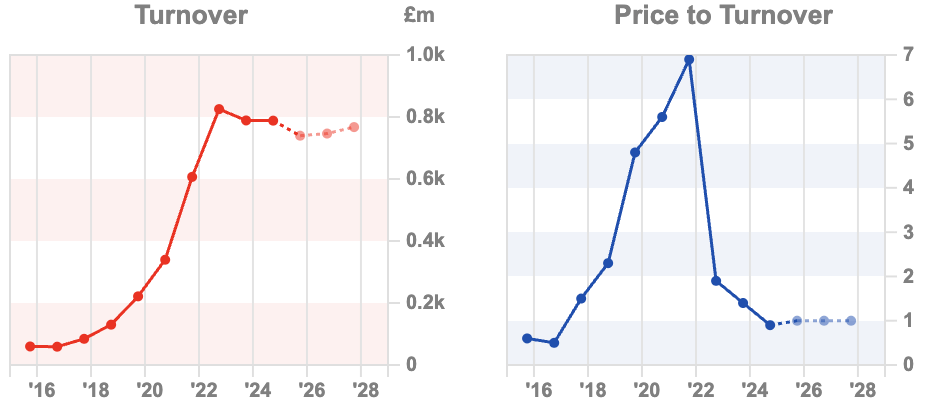Click the first dotted forecast point on Turnover chart

point(300,135)
